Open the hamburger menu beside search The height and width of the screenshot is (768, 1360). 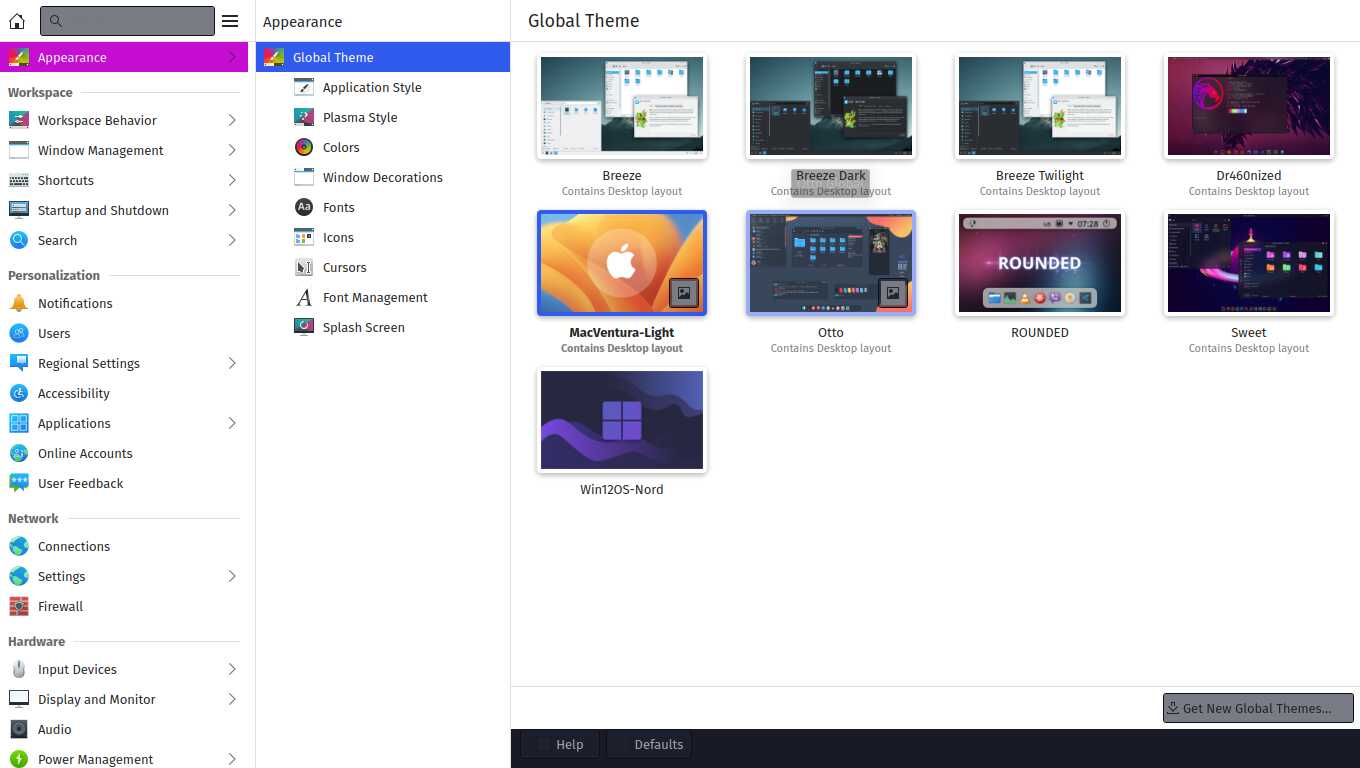click(230, 20)
